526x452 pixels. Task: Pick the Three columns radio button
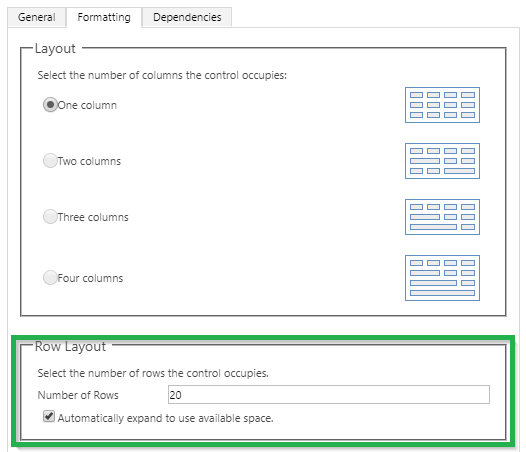[x=50, y=217]
